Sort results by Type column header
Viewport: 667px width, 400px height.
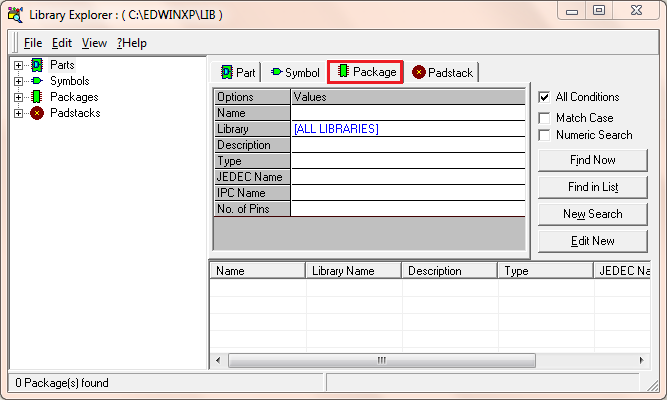click(546, 271)
